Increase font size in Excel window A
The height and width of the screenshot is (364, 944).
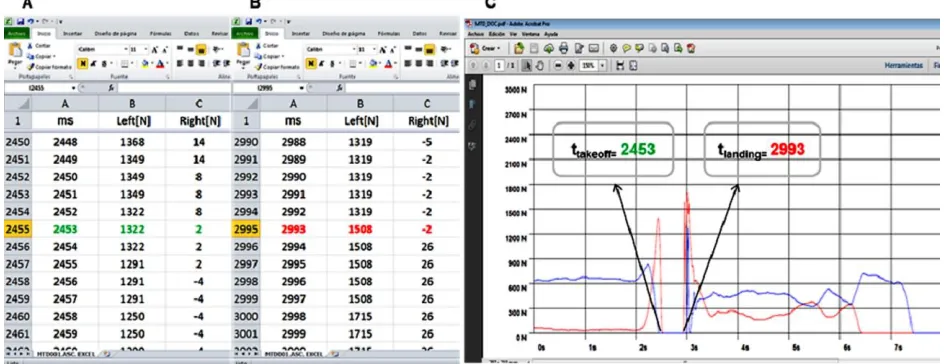click(155, 49)
